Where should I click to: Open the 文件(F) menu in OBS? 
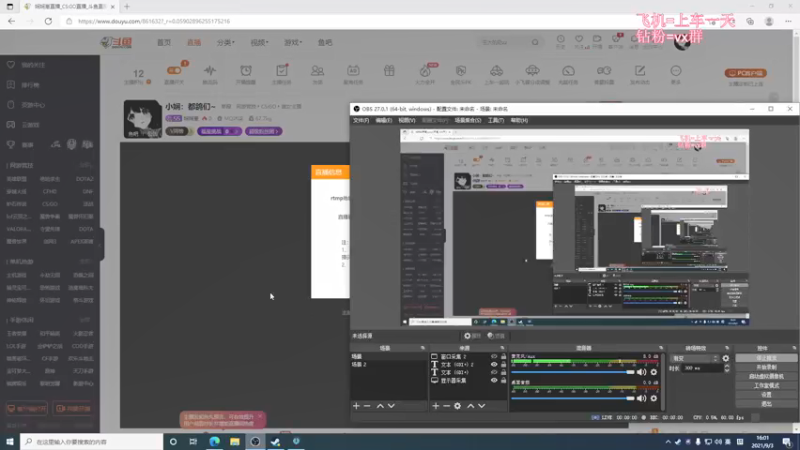(x=361, y=120)
